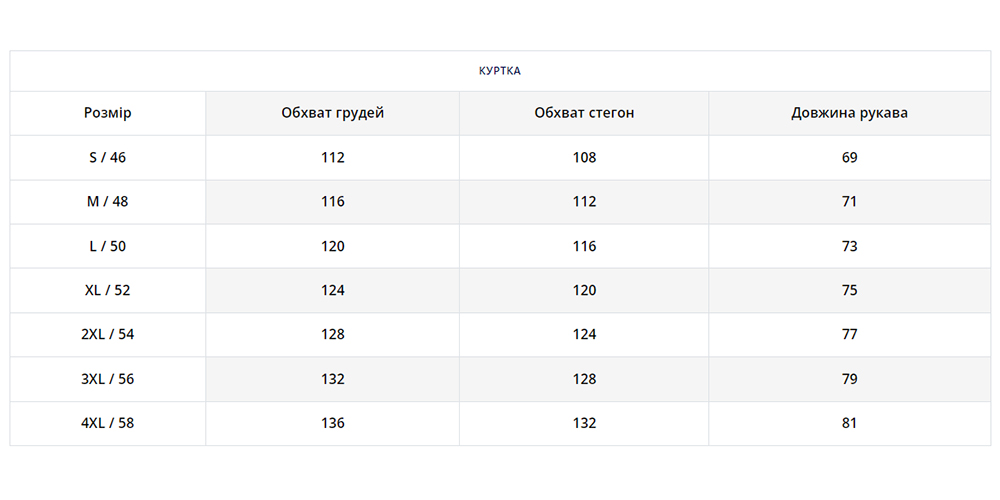Select sleeve length value 73

[850, 246]
